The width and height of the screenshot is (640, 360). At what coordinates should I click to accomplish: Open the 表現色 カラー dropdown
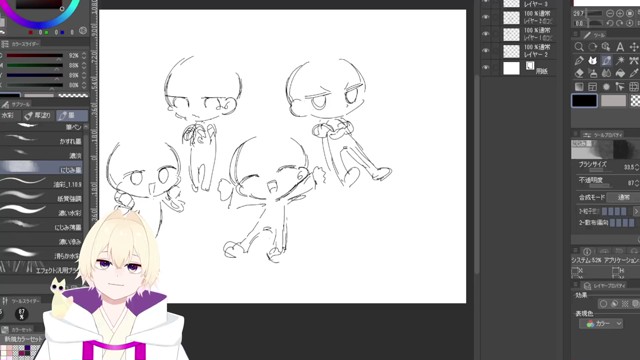(x=601, y=324)
